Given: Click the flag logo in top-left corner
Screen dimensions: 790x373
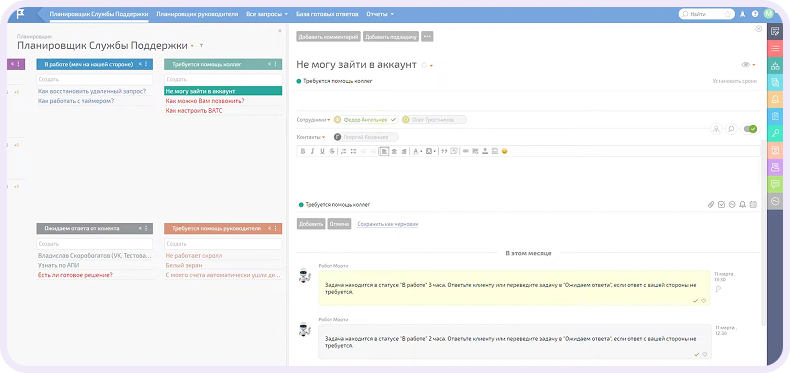Looking at the screenshot, I should tap(20, 14).
